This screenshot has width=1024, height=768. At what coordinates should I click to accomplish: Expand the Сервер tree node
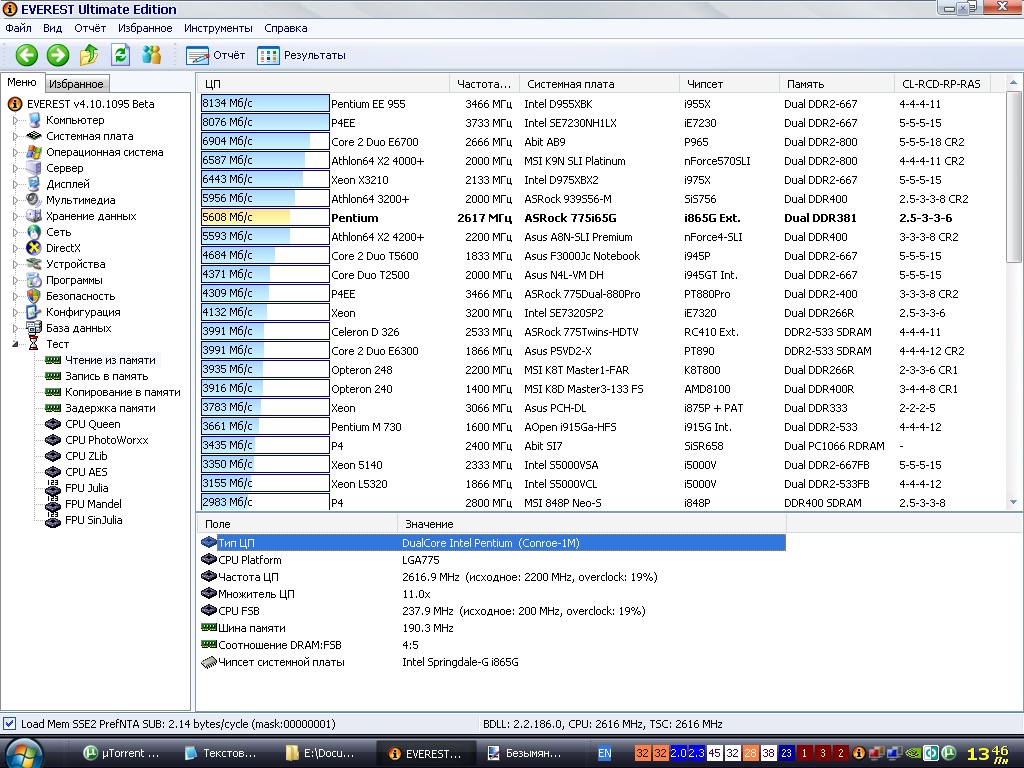click(x=15, y=168)
